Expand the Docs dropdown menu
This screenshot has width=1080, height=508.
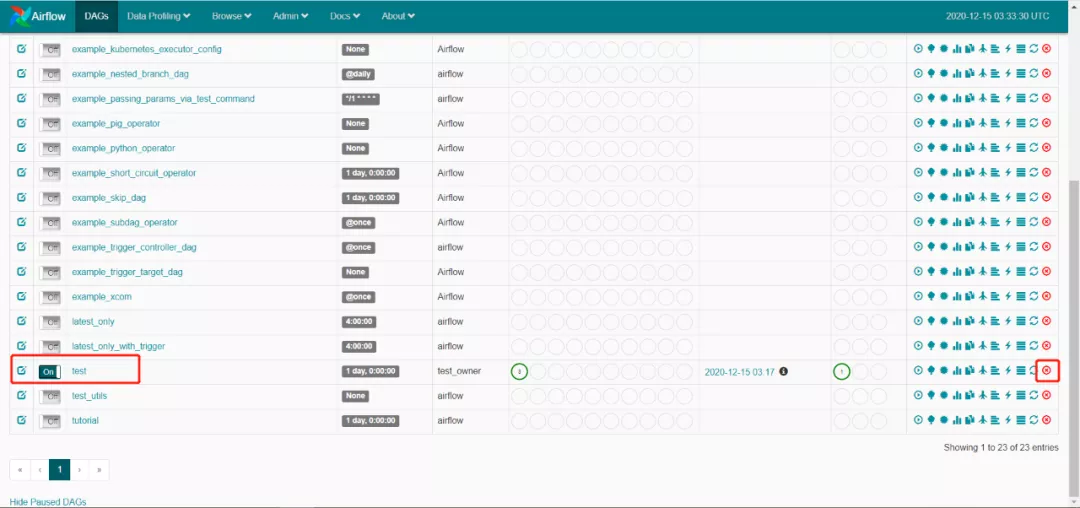[347, 16]
